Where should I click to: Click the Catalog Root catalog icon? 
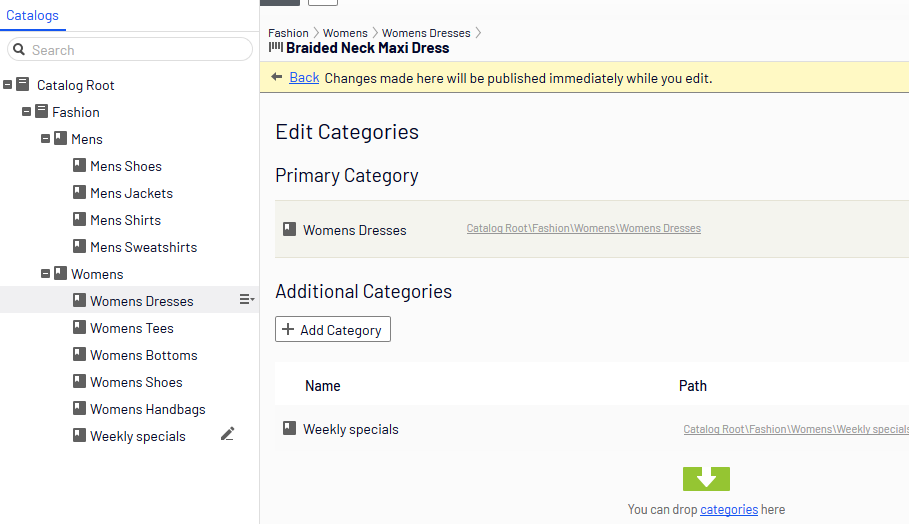(23, 85)
